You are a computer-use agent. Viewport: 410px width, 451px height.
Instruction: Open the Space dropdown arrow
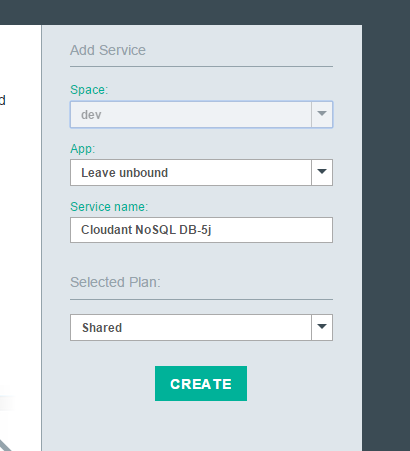(x=322, y=114)
